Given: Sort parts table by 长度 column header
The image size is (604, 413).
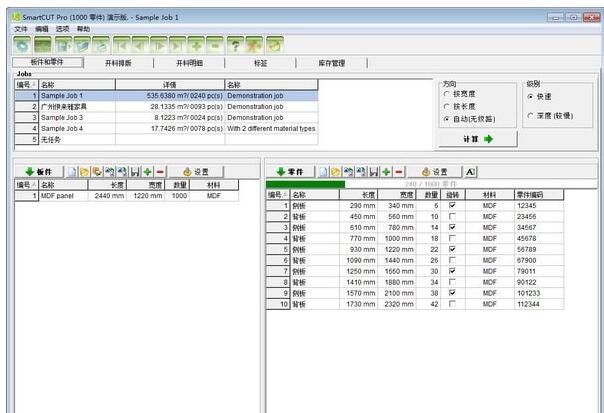Looking at the screenshot, I should [x=358, y=195].
